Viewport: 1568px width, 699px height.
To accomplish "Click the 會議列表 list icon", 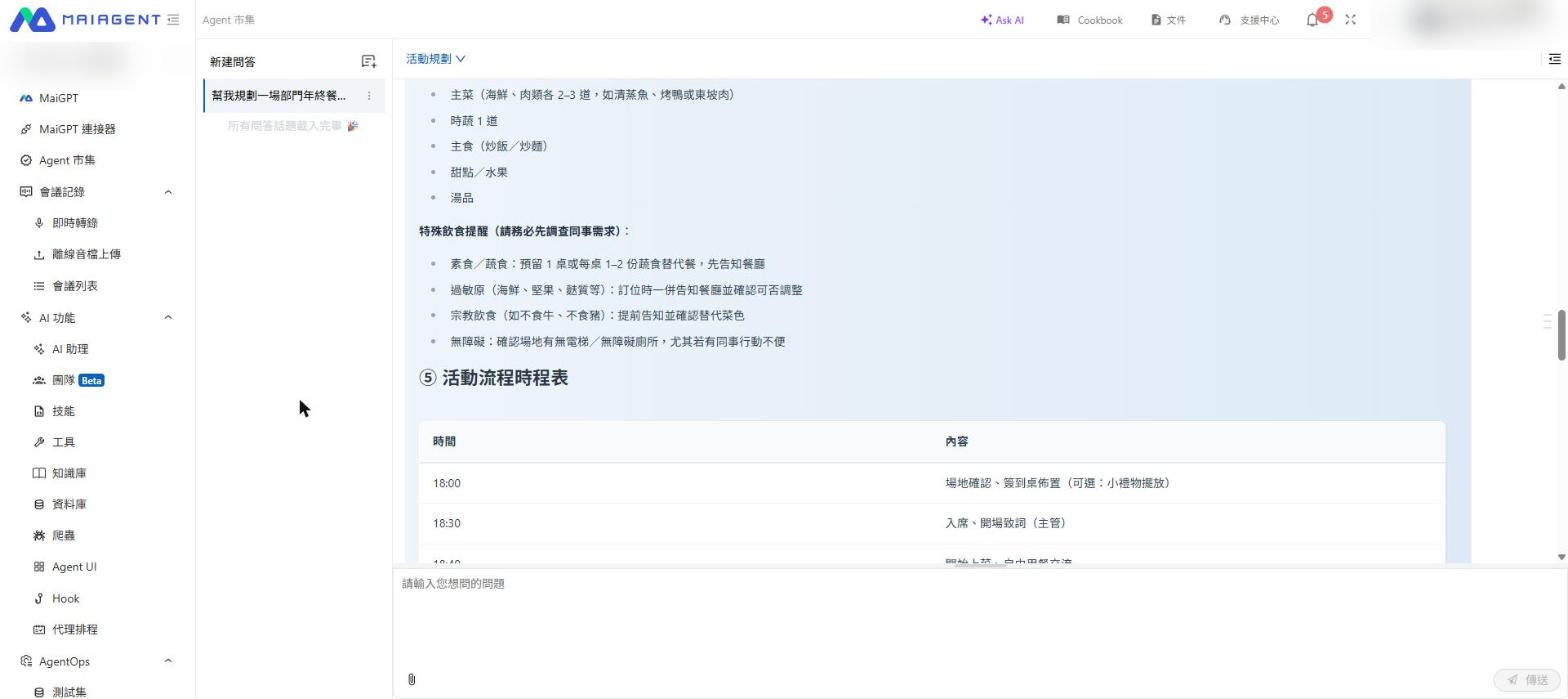I will pos(39,286).
